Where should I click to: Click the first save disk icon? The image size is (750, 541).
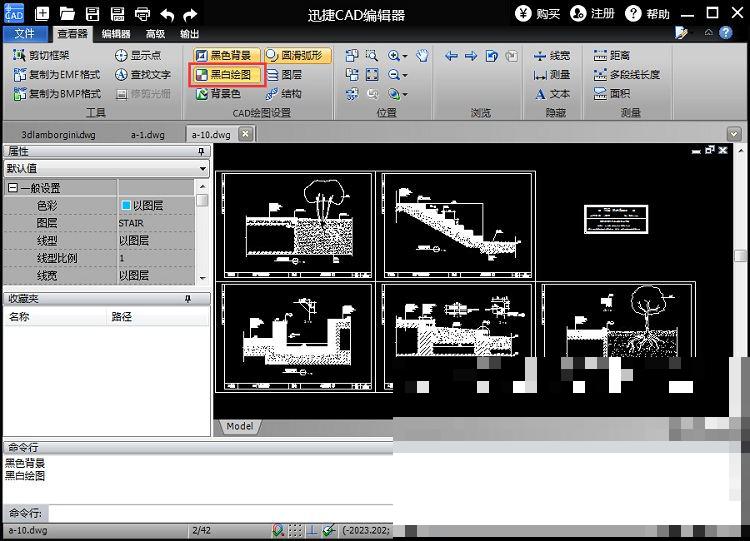[92, 14]
